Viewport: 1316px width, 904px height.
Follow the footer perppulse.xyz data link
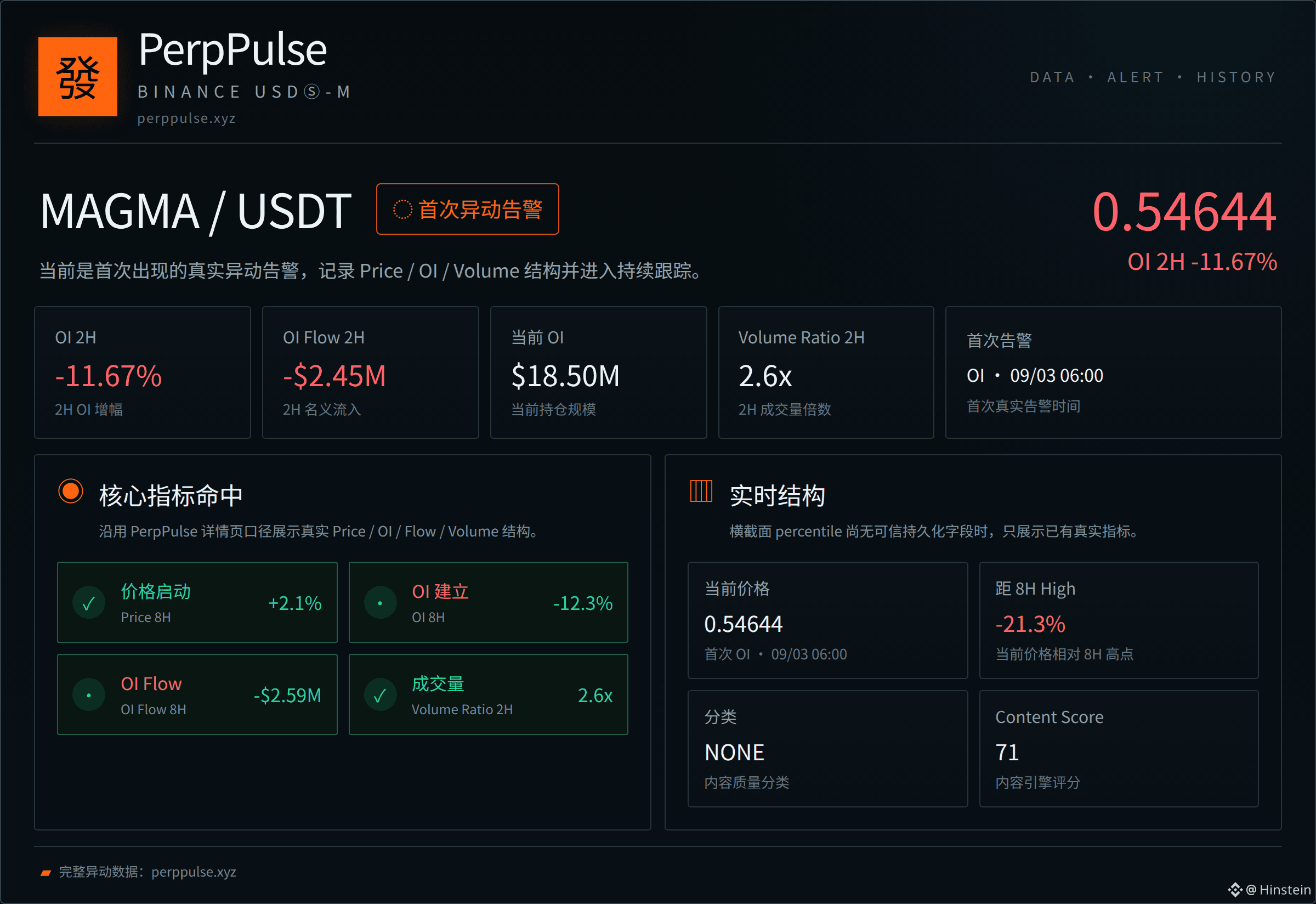194,872
